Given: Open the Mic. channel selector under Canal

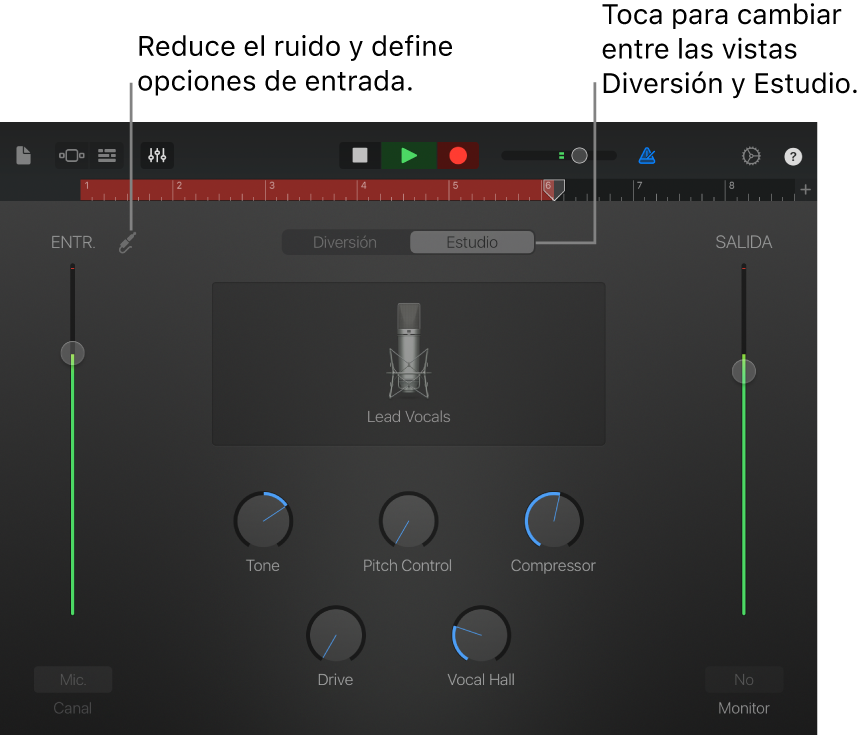Looking at the screenshot, I should (x=72, y=679).
